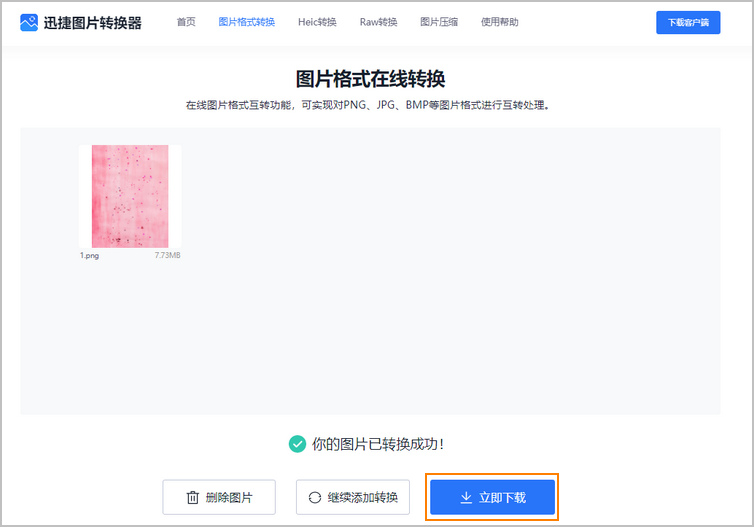
Task: Click the trash can icon for 删除图片
Action: 193,497
